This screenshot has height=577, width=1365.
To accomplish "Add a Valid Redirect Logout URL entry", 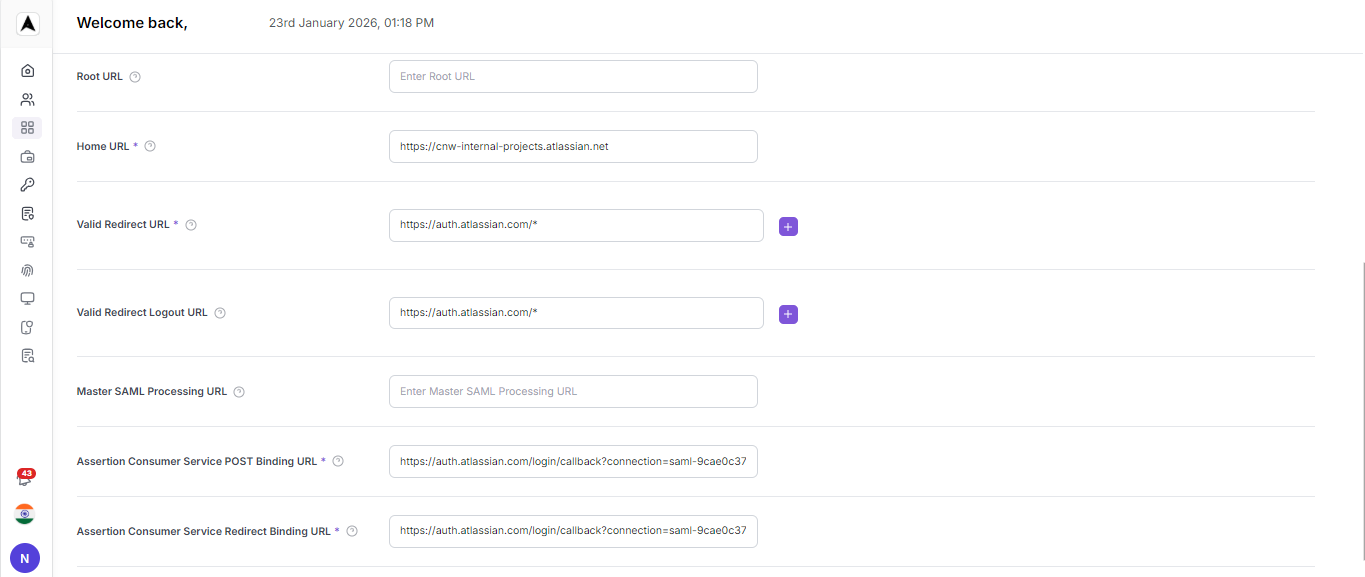I will point(788,314).
